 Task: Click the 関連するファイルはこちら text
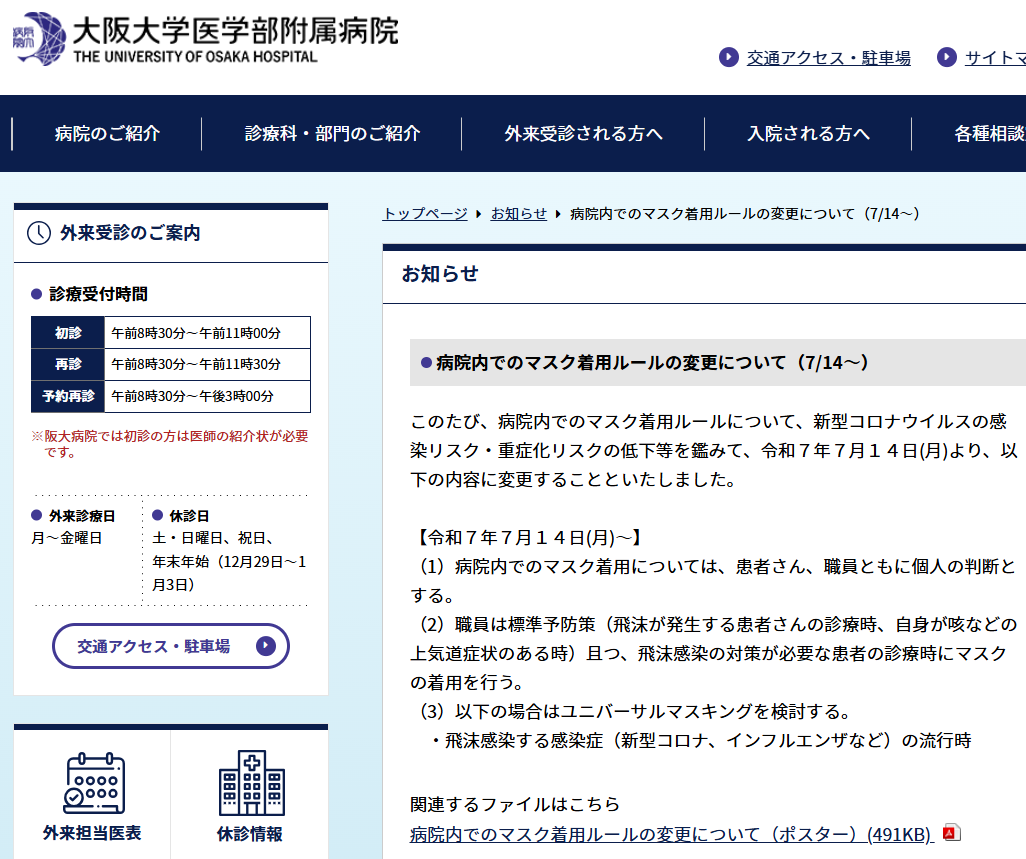(514, 804)
